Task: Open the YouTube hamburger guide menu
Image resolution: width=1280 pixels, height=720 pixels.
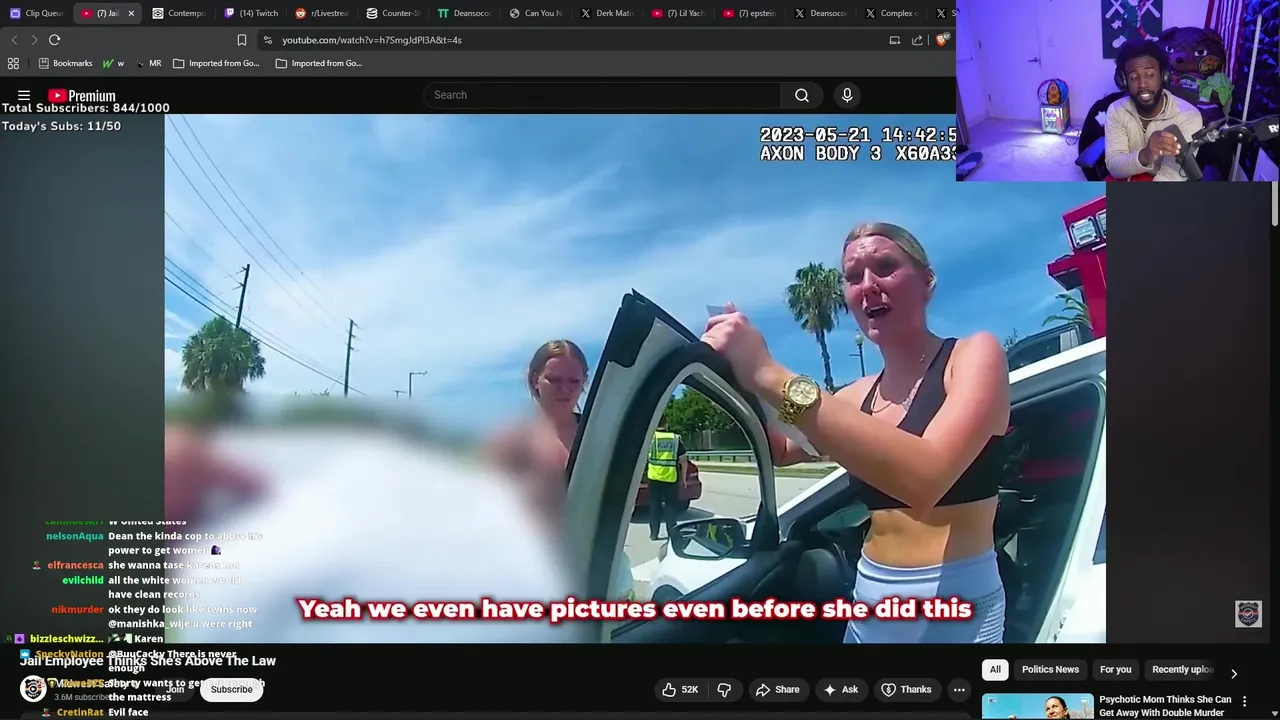Action: pyautogui.click(x=23, y=96)
